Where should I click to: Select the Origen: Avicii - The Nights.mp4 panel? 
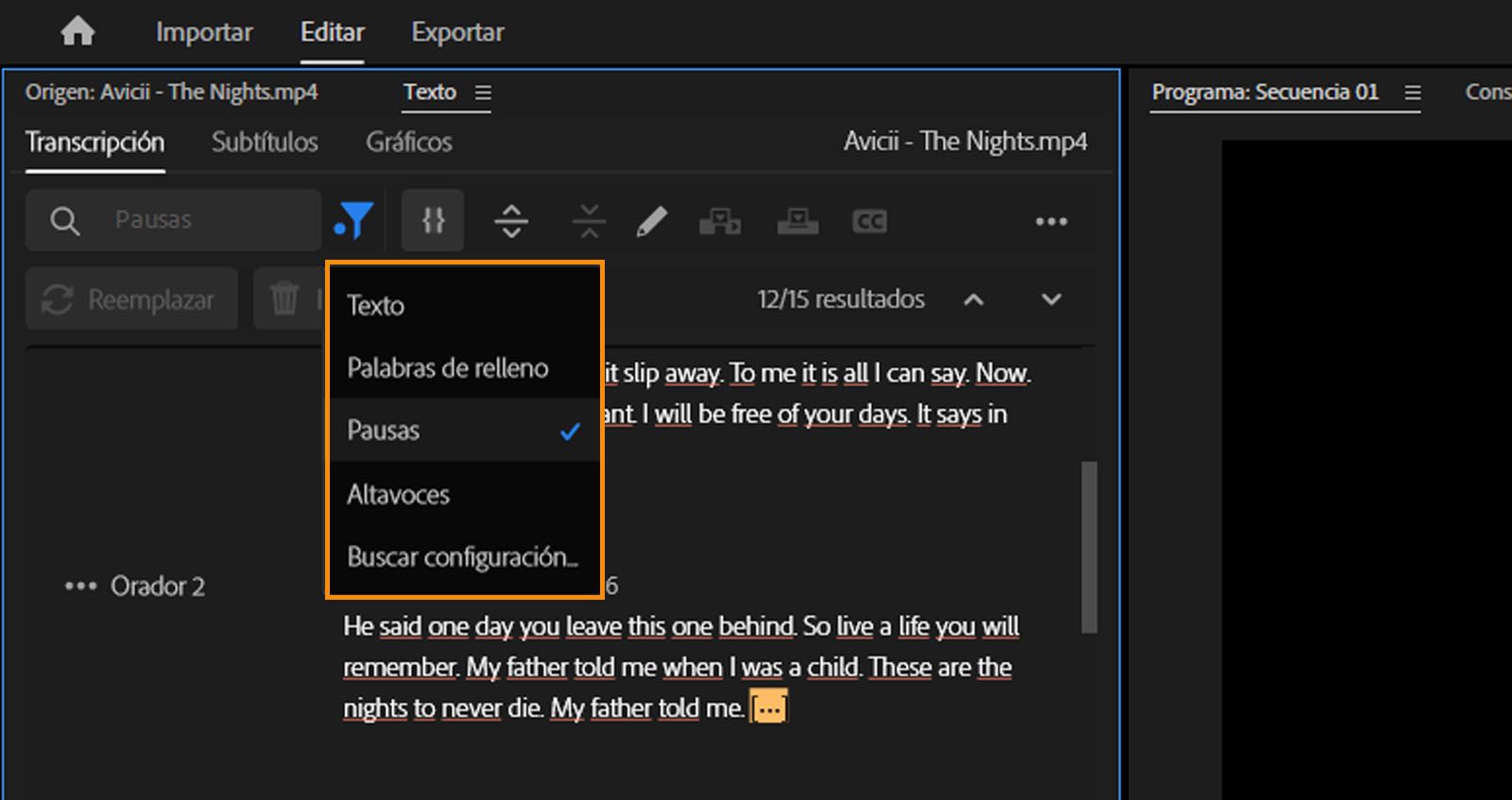[171, 92]
